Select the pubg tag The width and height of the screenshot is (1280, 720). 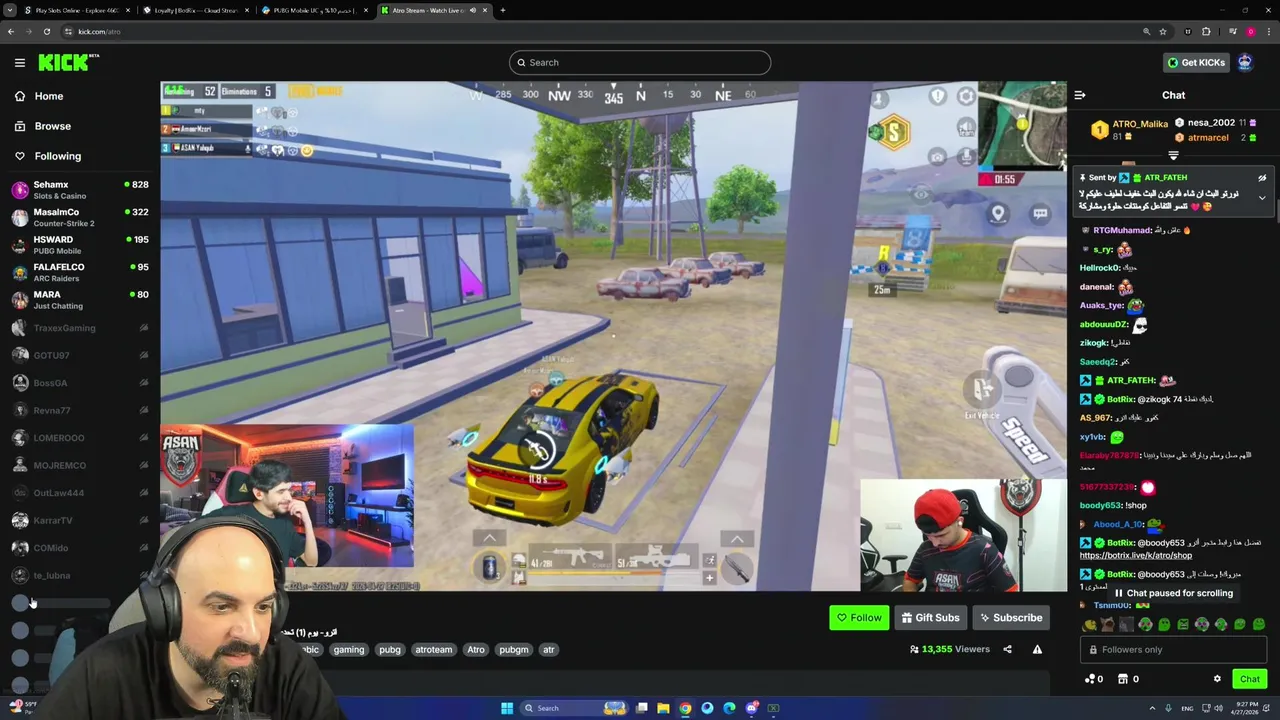(390, 649)
